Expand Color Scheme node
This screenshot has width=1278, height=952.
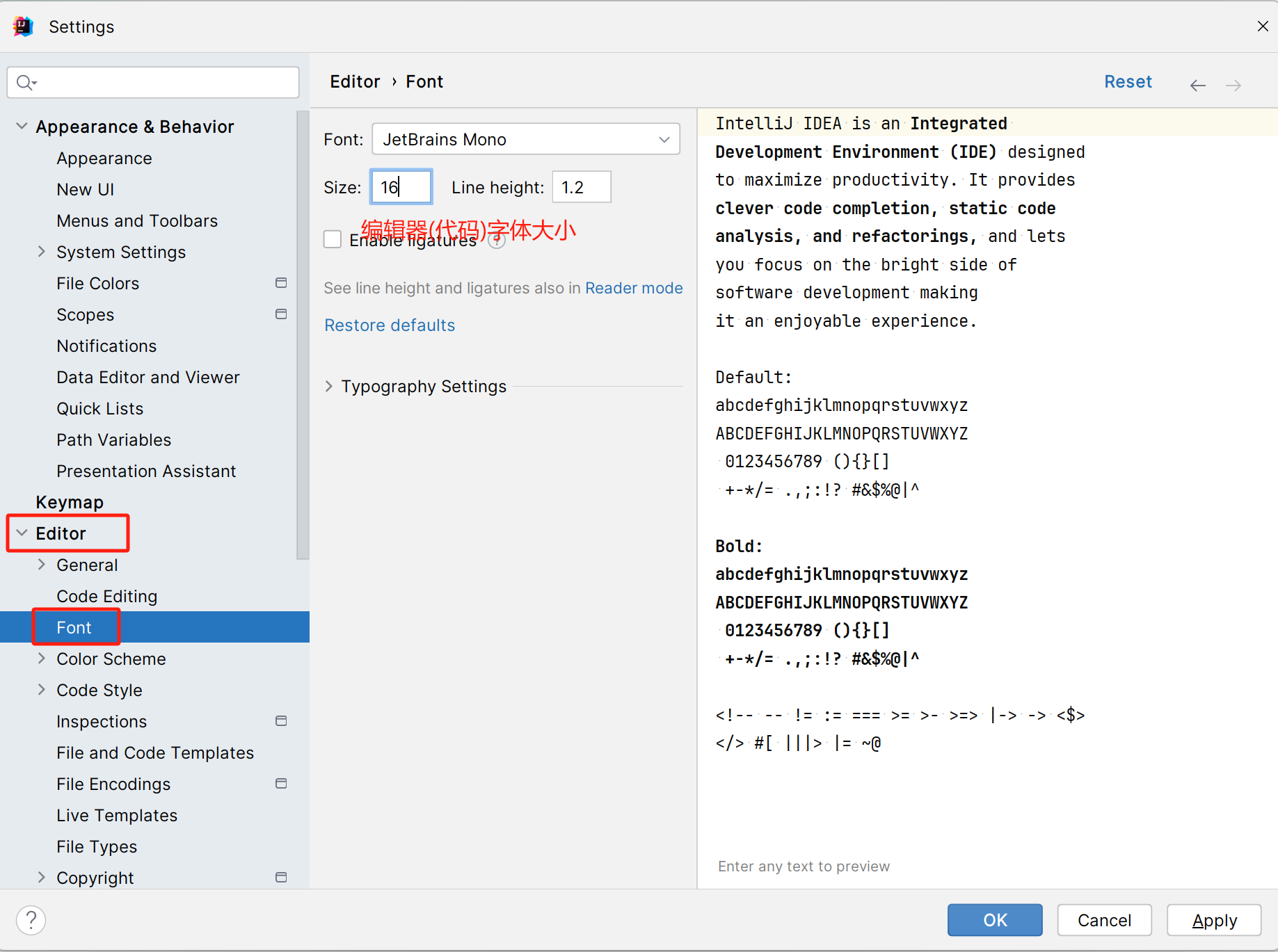(42, 658)
